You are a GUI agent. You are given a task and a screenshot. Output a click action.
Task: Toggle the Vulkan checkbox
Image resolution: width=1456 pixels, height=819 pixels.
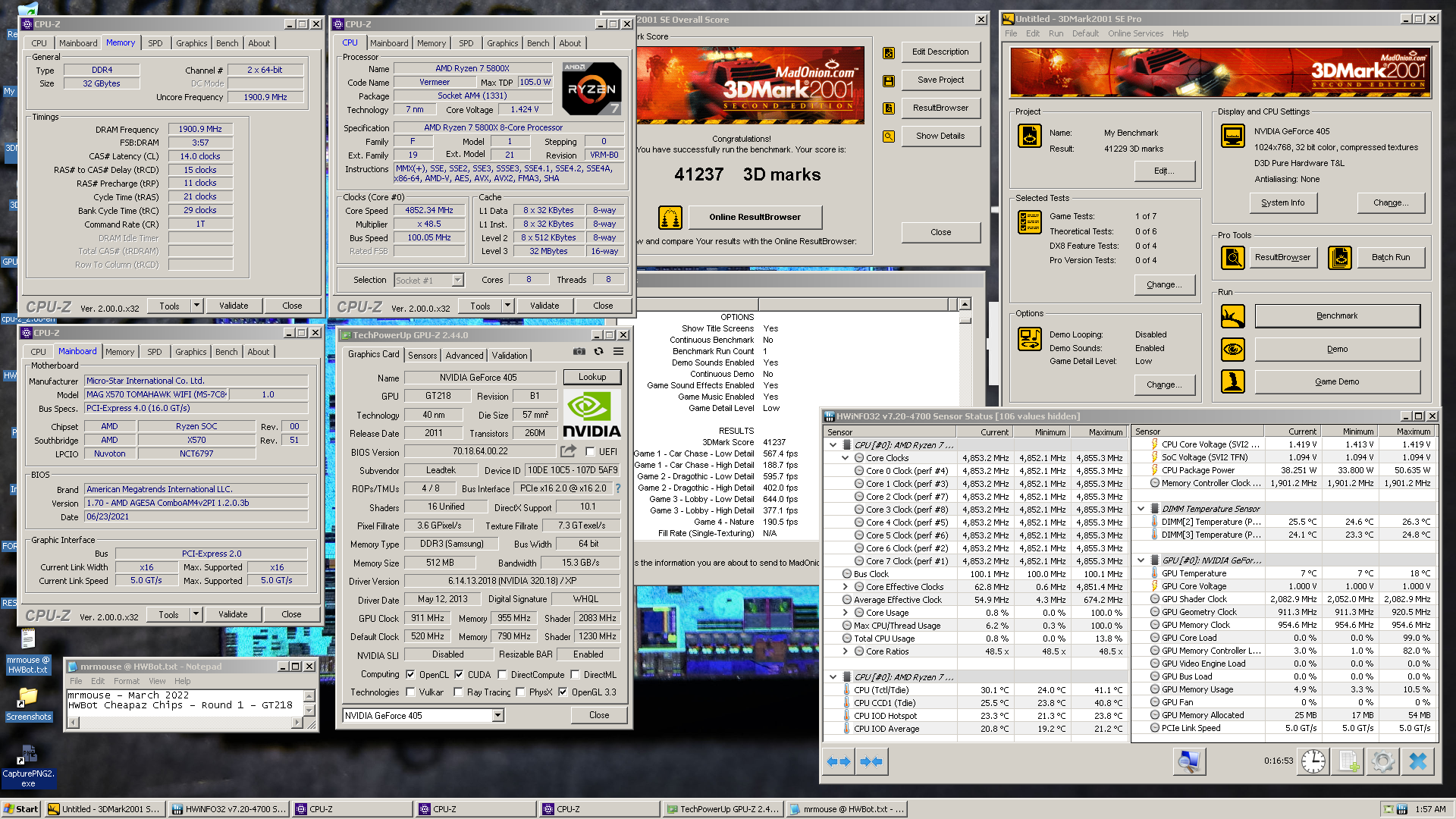pos(410,692)
